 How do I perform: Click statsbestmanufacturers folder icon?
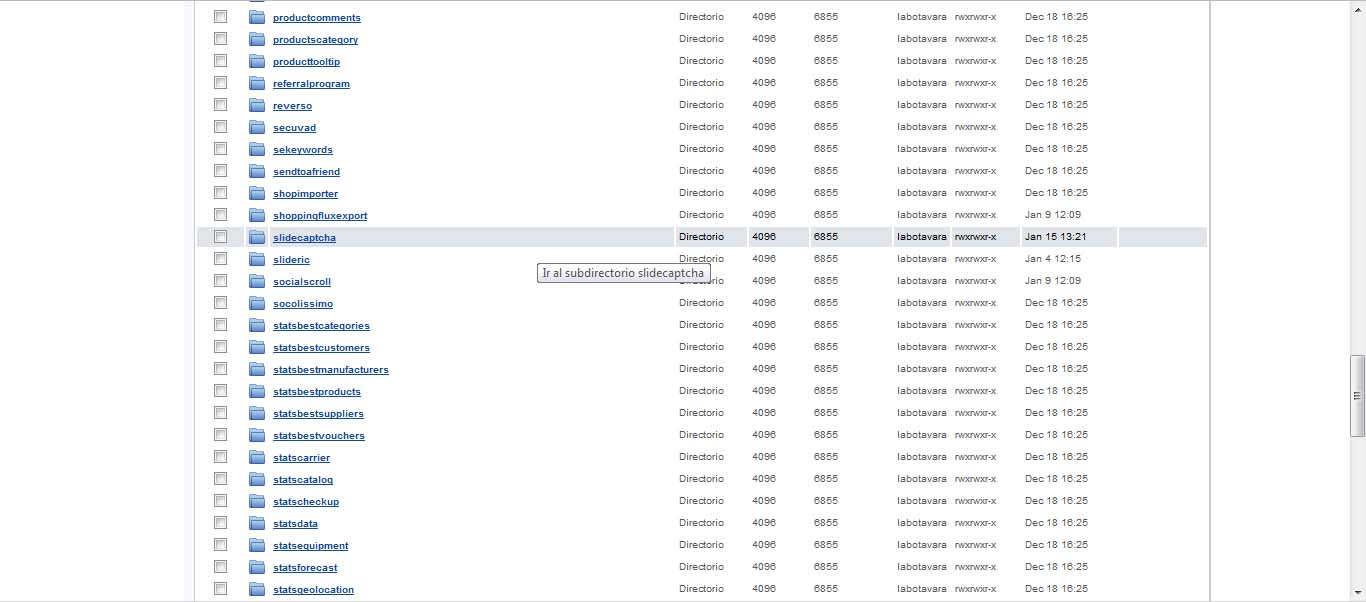(x=257, y=369)
